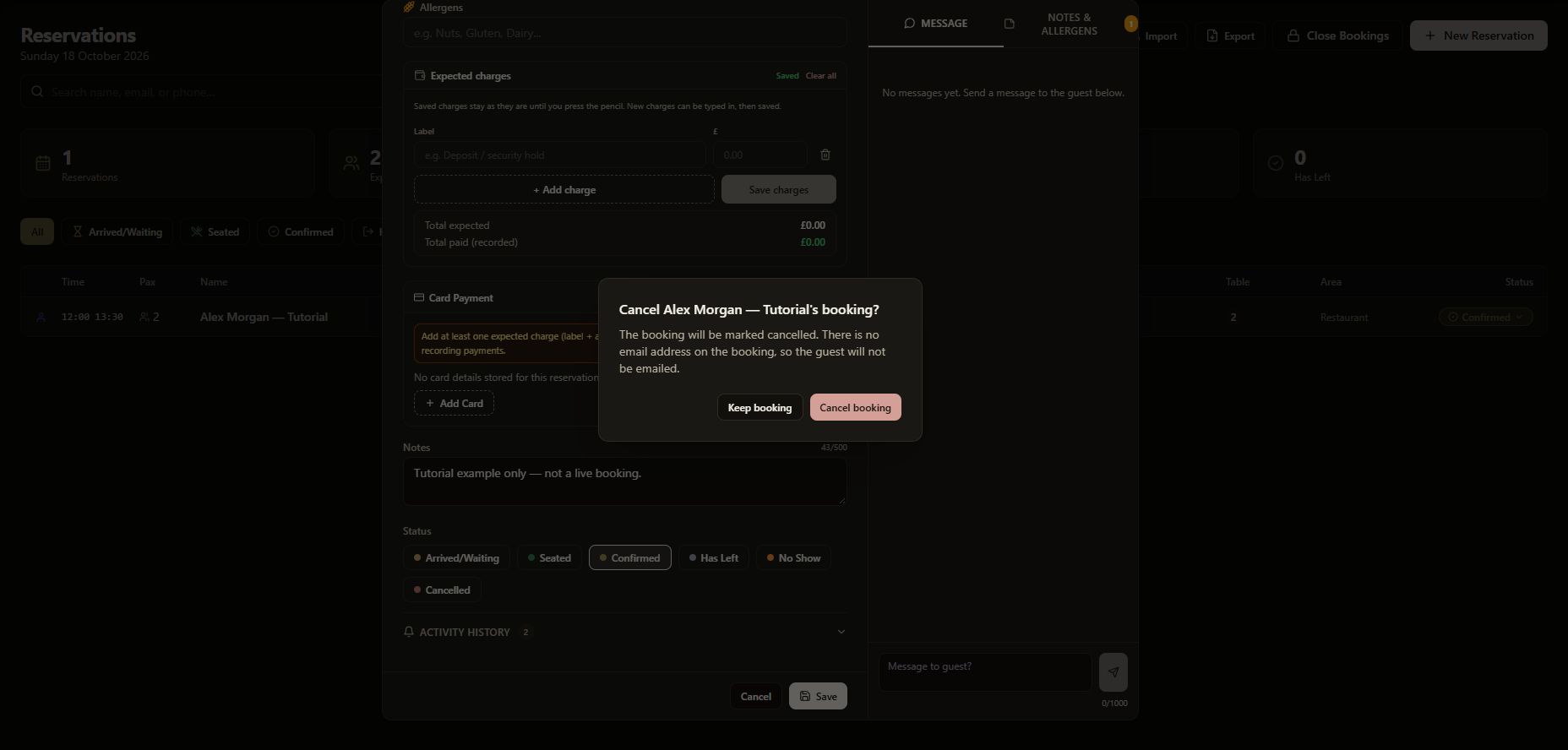1568x750 pixels.
Task: Choose Keep booking in the dialog
Action: click(x=759, y=407)
